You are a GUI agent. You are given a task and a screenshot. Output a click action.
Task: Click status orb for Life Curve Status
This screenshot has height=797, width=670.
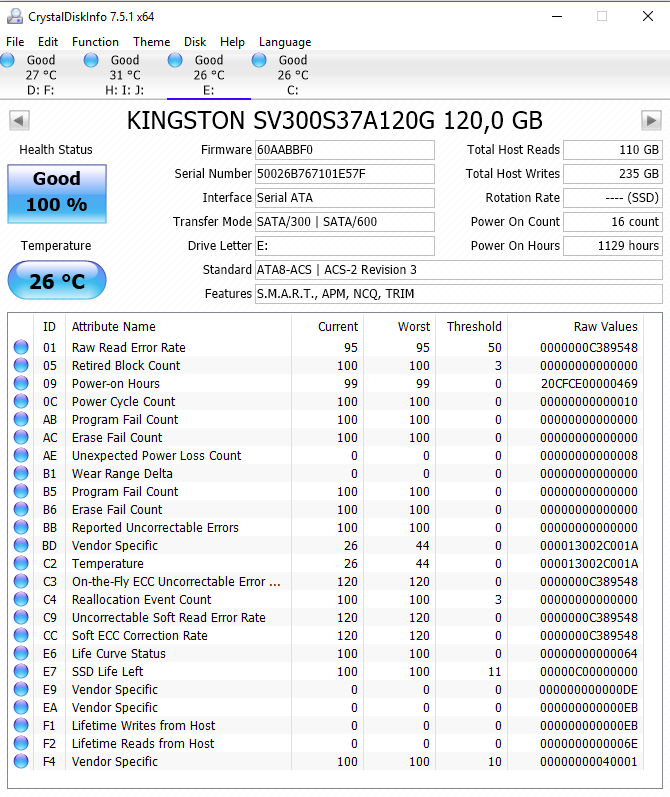(x=21, y=653)
